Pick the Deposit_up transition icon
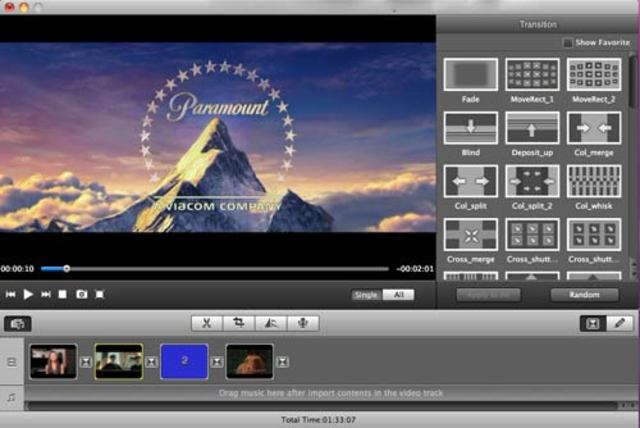The width and height of the screenshot is (640, 428). [x=532, y=128]
